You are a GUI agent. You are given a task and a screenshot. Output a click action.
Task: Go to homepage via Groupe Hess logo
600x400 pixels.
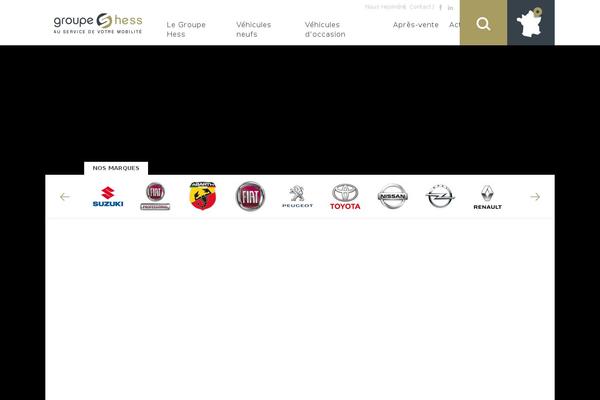click(x=98, y=24)
